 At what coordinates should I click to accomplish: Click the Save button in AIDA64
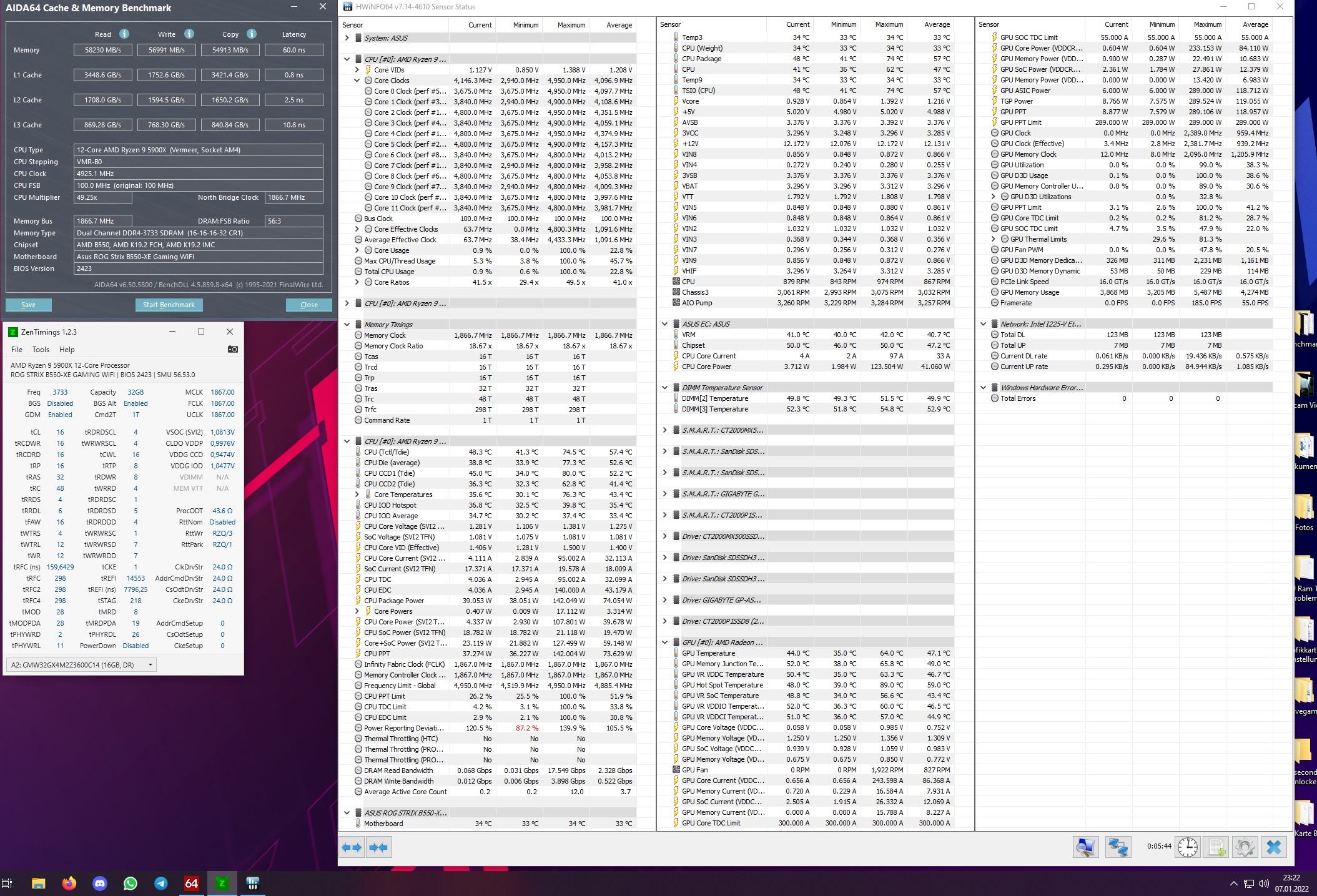[x=28, y=305]
